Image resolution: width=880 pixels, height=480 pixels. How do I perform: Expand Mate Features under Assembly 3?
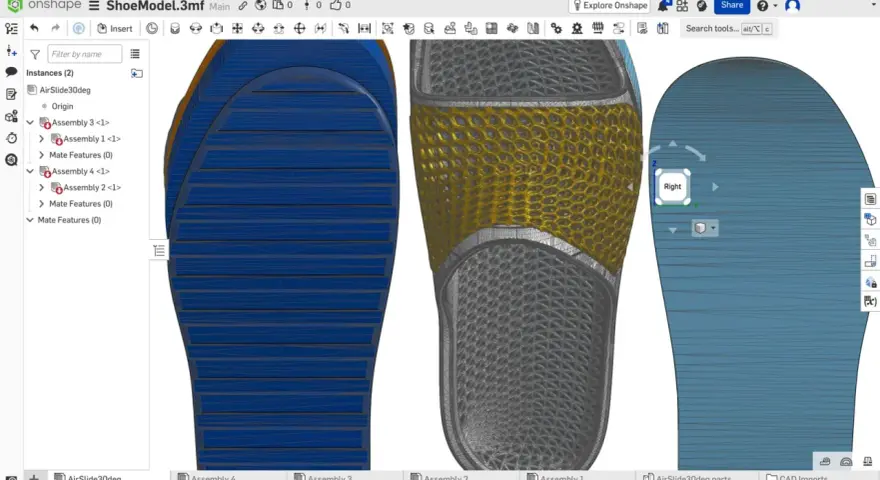42,155
